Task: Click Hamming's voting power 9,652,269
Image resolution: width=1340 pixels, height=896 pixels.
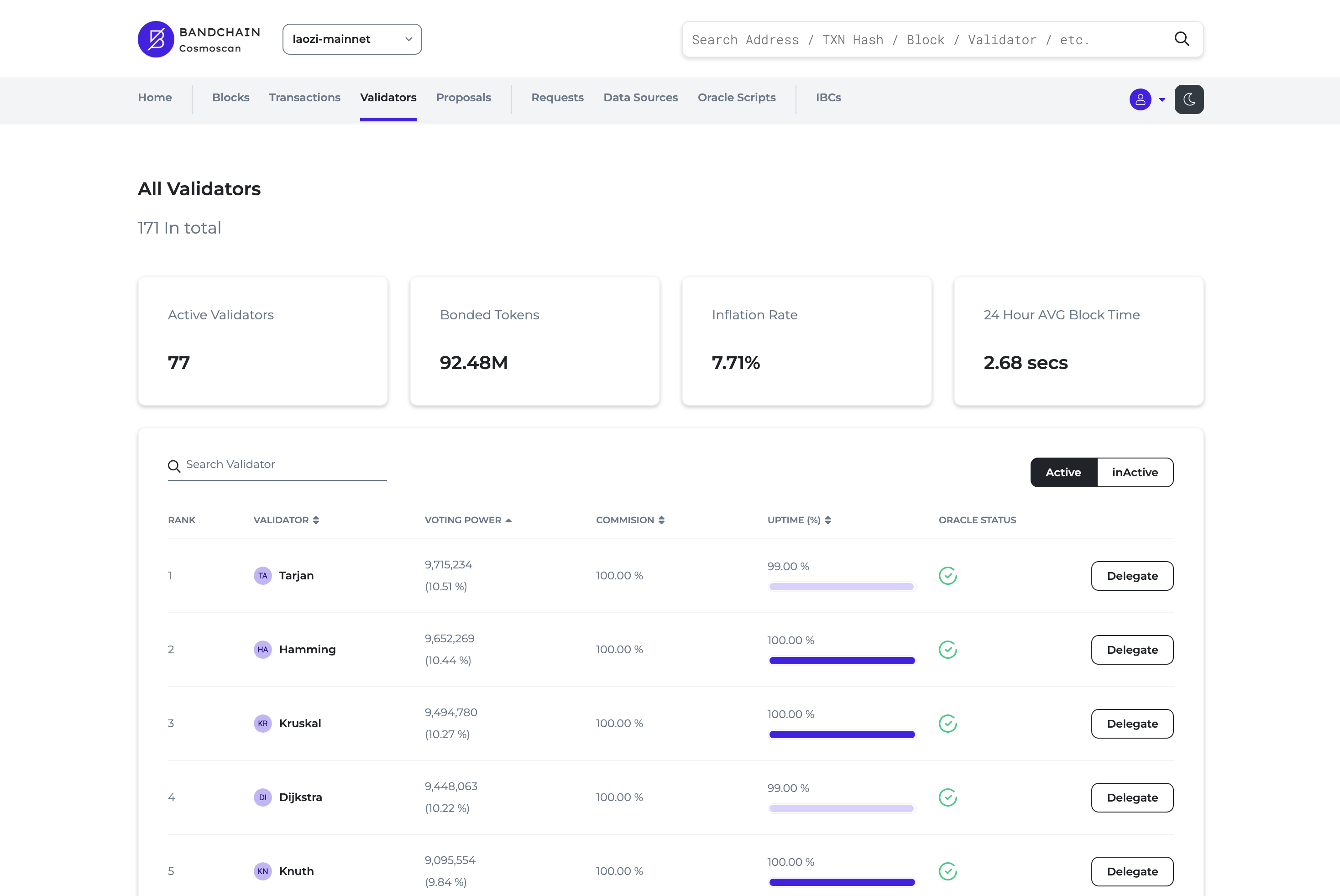Action: tap(450, 638)
